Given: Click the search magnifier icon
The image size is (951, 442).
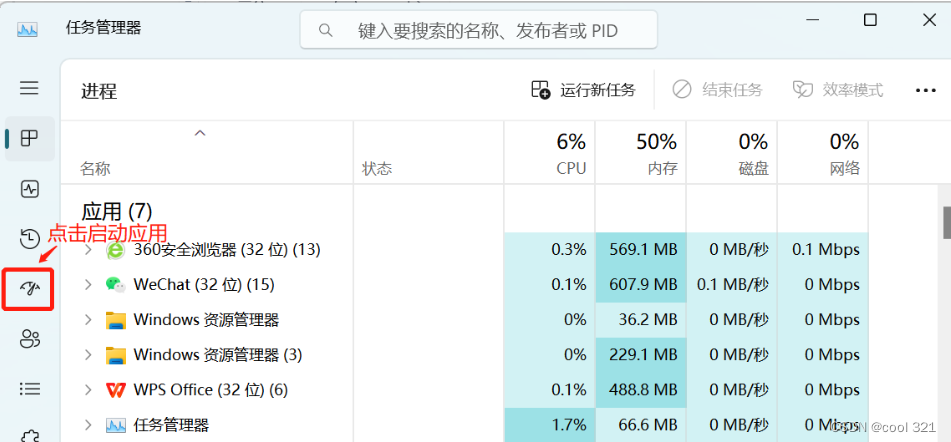Looking at the screenshot, I should coord(326,30).
